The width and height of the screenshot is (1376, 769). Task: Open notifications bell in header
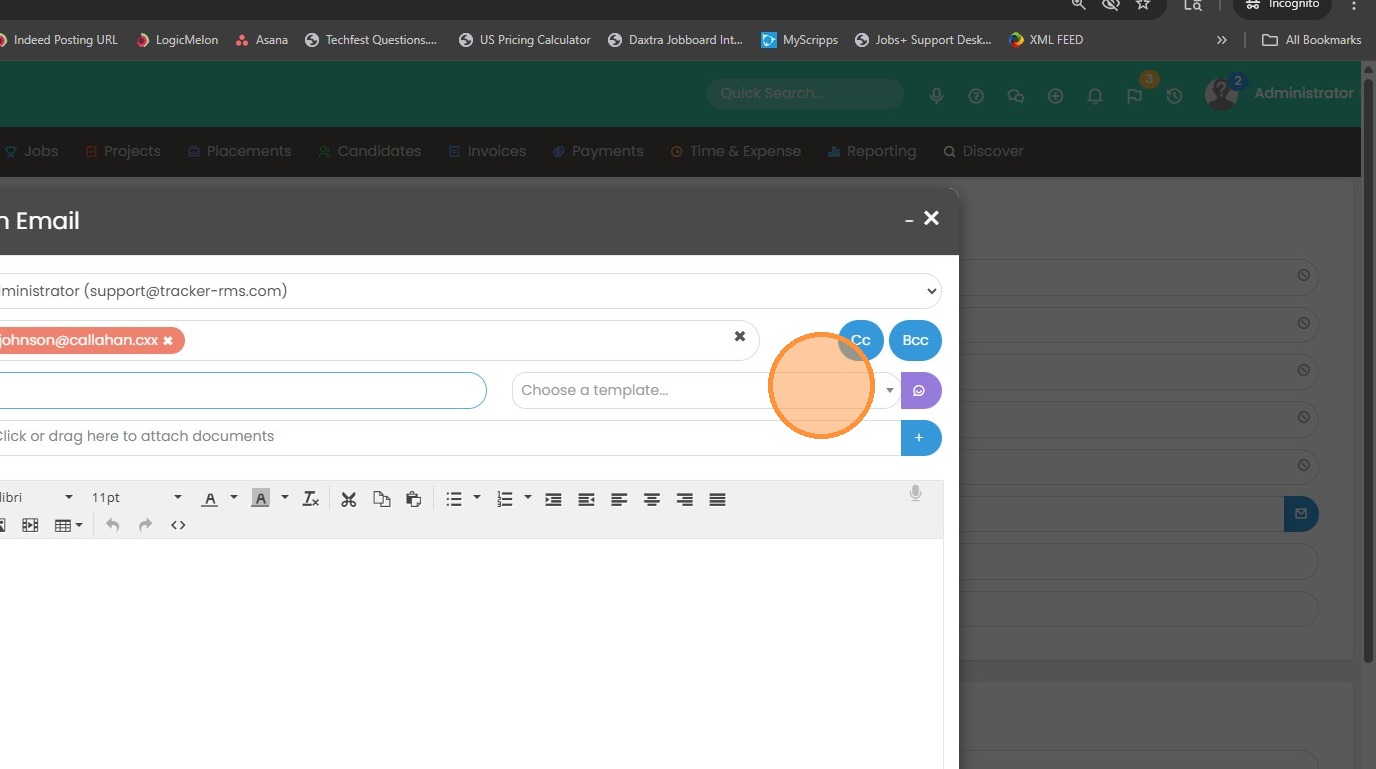click(1095, 96)
